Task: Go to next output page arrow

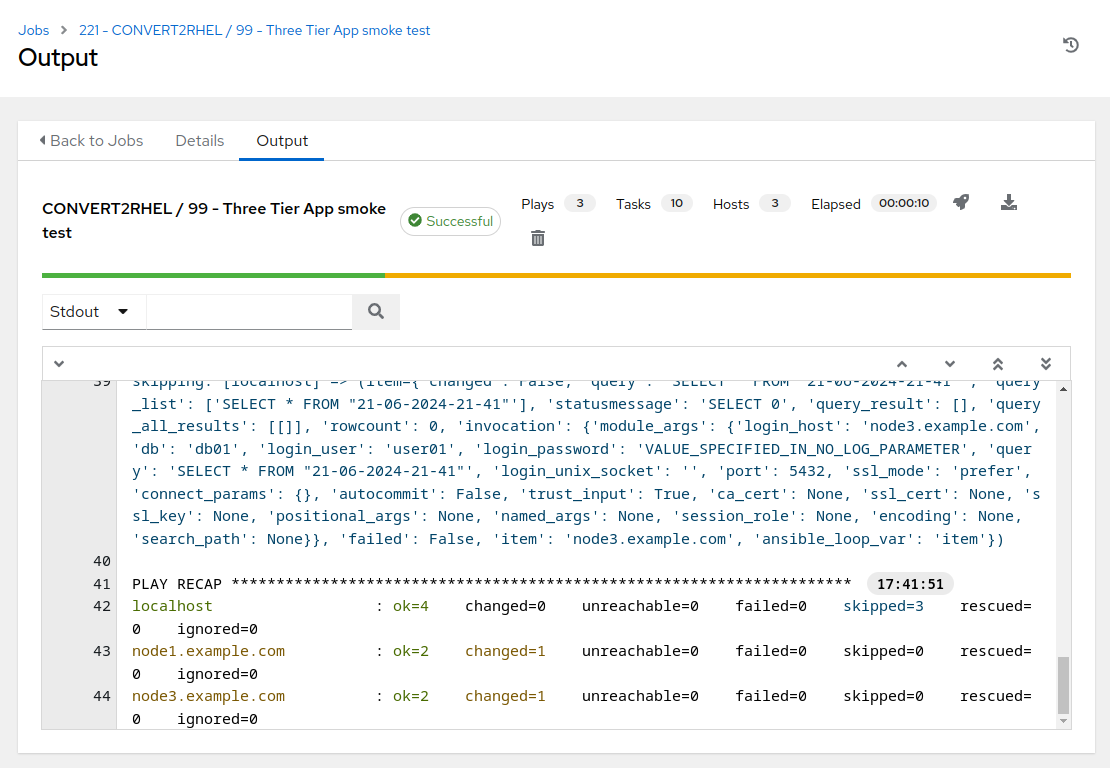Action: pos(950,364)
